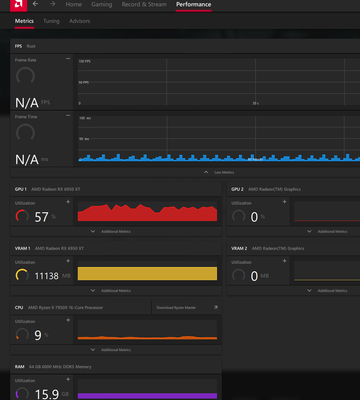The image size is (360, 400).
Task: Click the N/A ms frame time value
Action: click(x=32, y=160)
